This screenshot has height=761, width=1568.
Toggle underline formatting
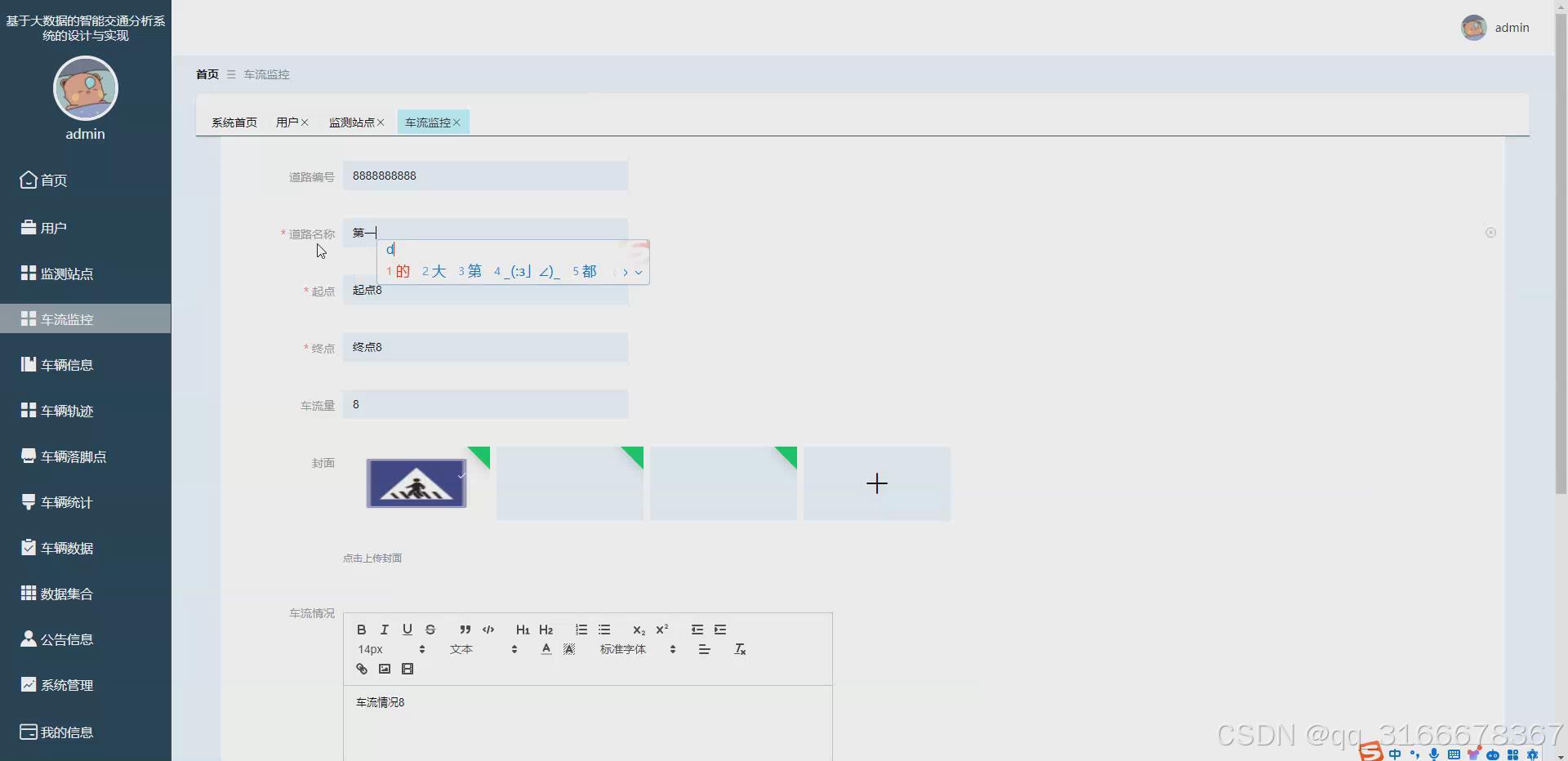(407, 630)
